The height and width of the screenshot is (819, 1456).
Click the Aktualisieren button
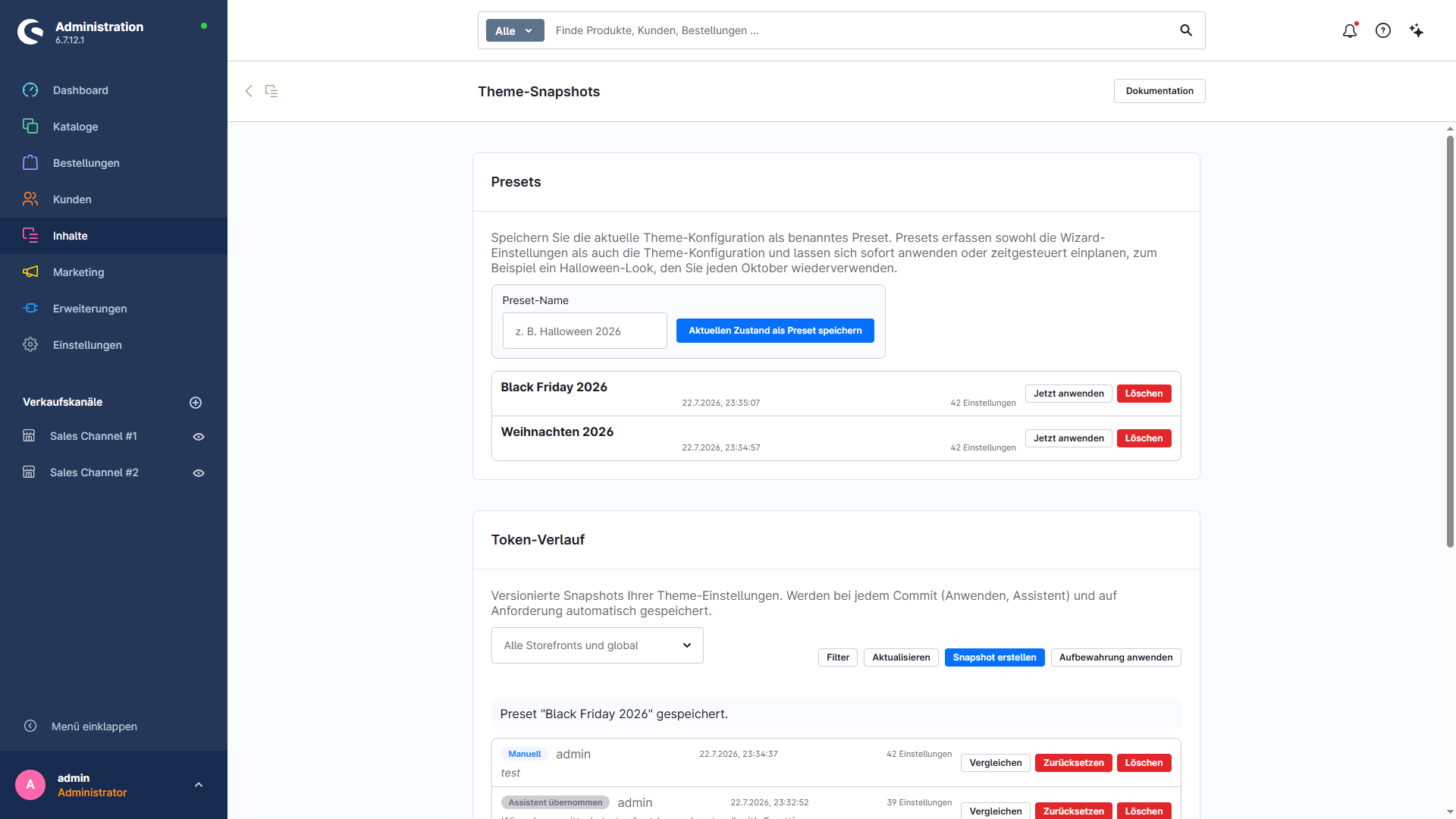pyautogui.click(x=901, y=657)
